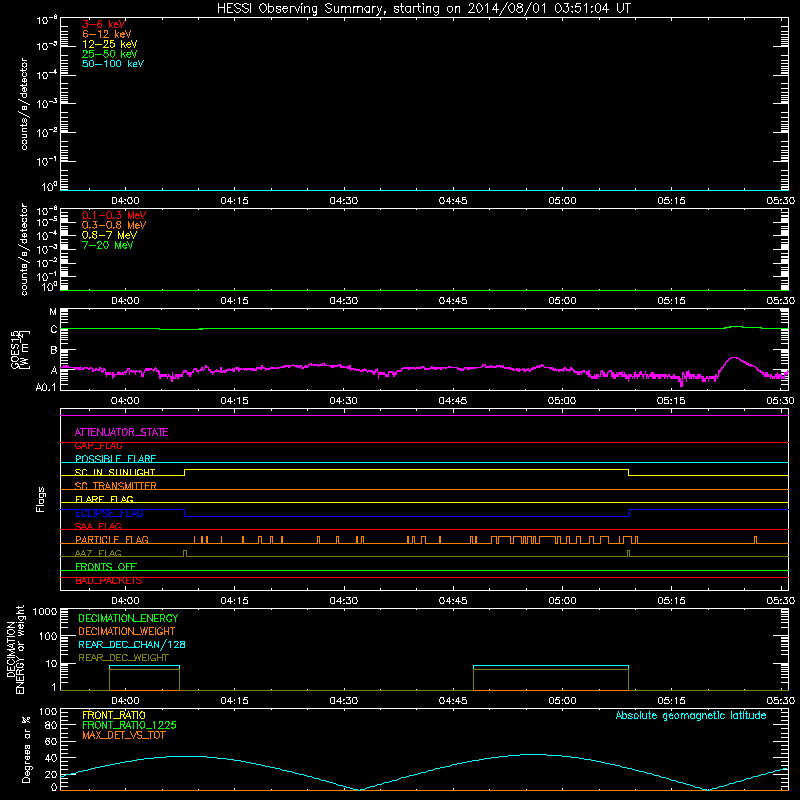
Task: Click the PARTICLE_FLAG label
Action: [112, 540]
